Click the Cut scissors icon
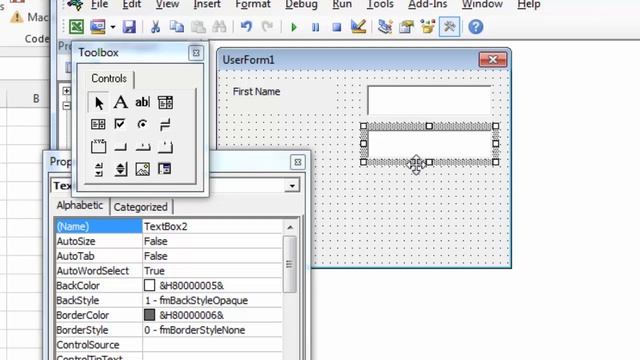Viewport: 640px width, 360px height. pyautogui.click(x=155, y=27)
